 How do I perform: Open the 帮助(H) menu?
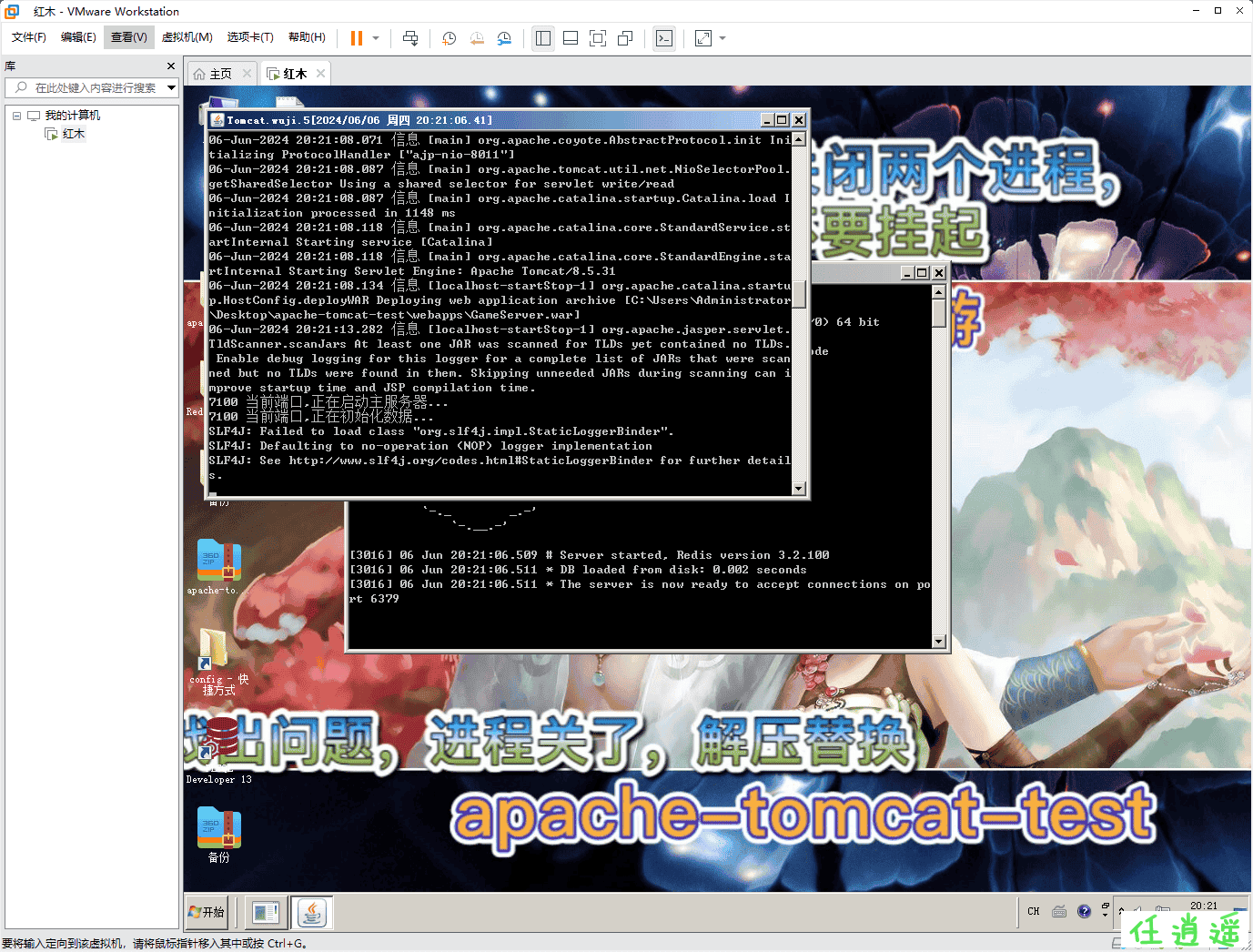coord(307,37)
